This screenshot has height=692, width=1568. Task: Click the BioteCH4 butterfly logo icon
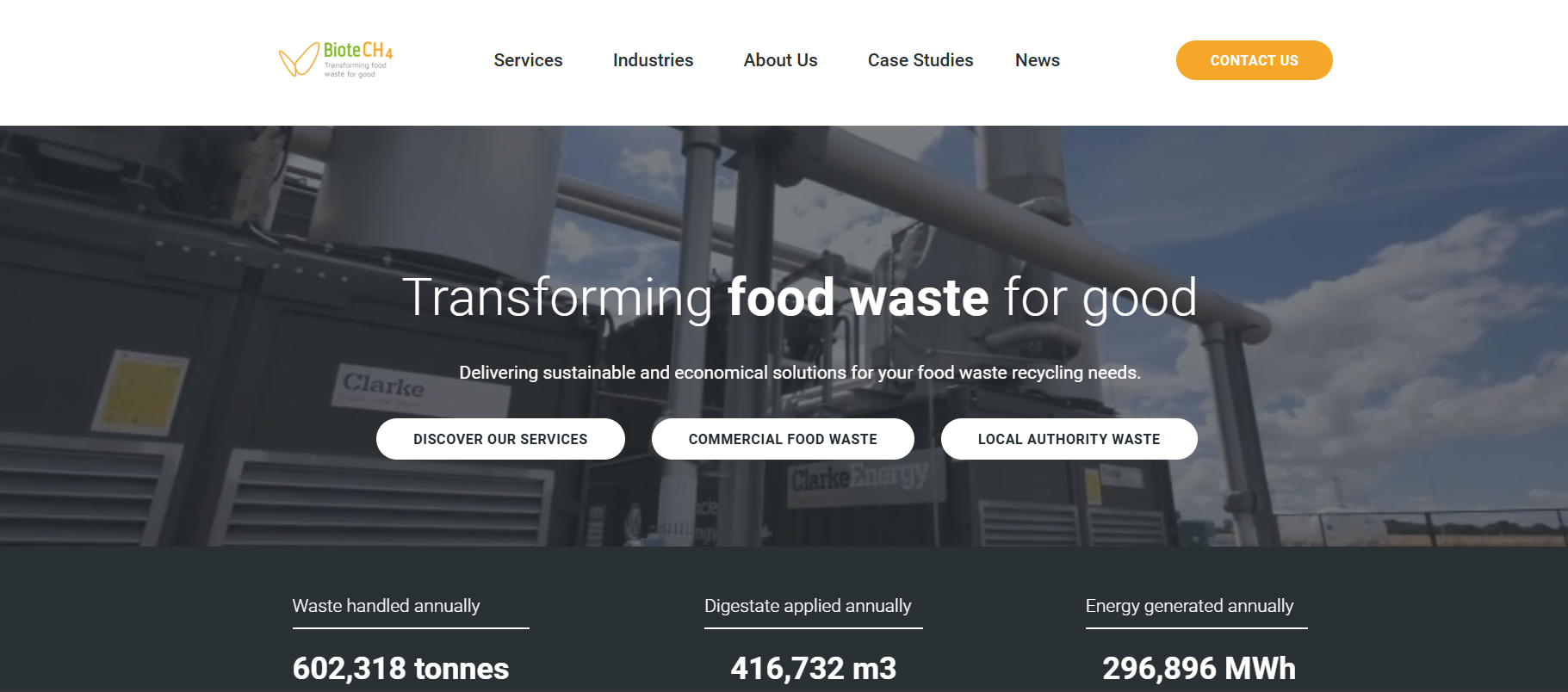click(x=299, y=59)
